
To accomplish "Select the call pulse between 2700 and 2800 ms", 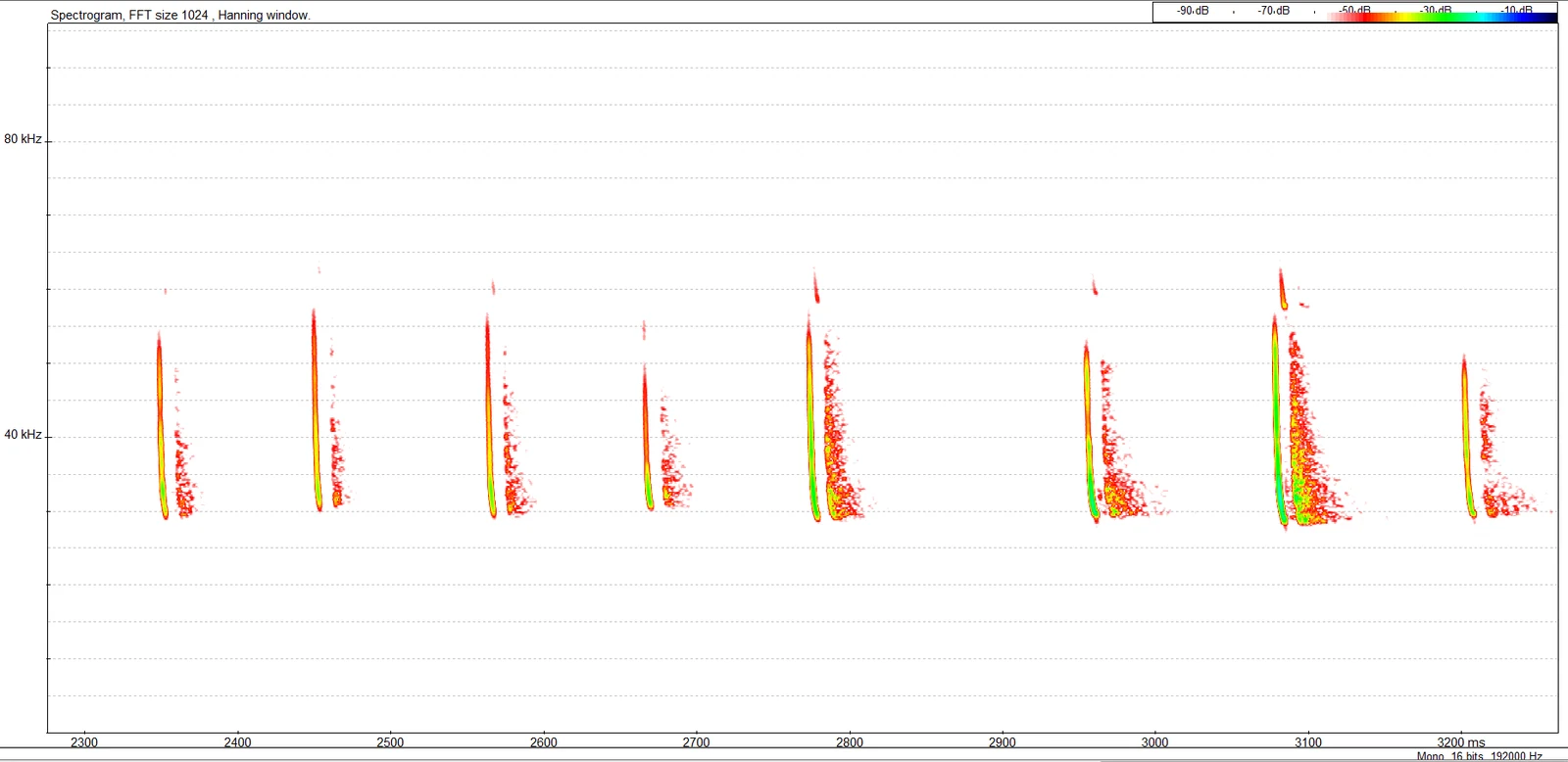I will pos(812,417).
